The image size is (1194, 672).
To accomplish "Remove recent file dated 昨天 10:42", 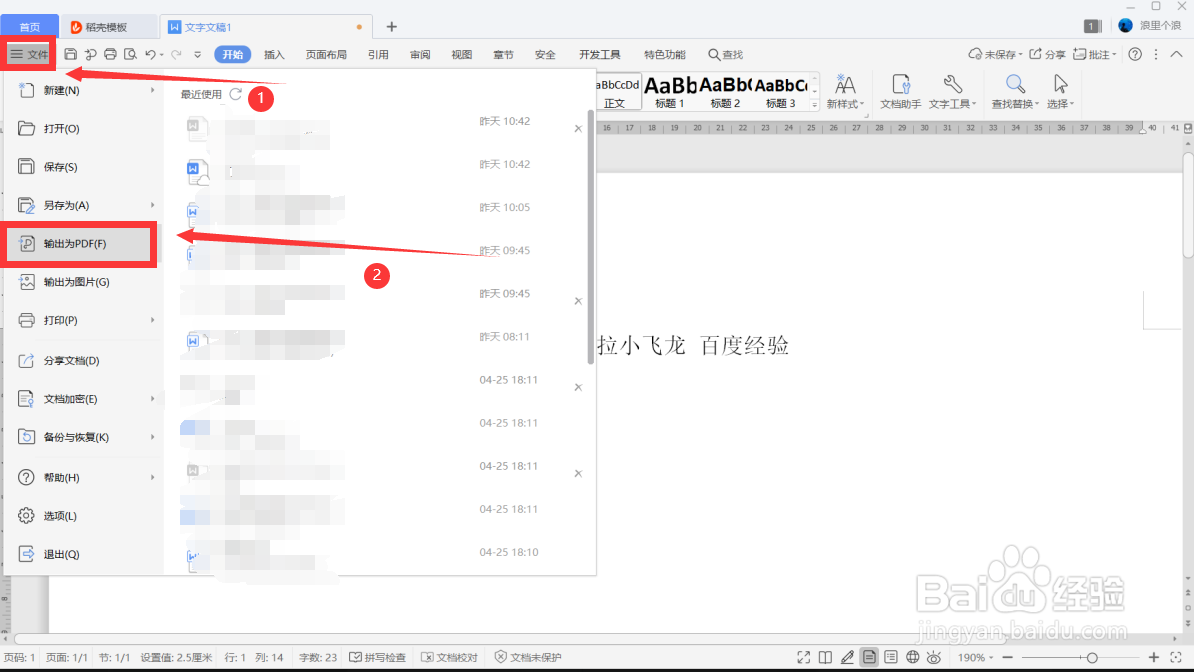I will 578,129.
